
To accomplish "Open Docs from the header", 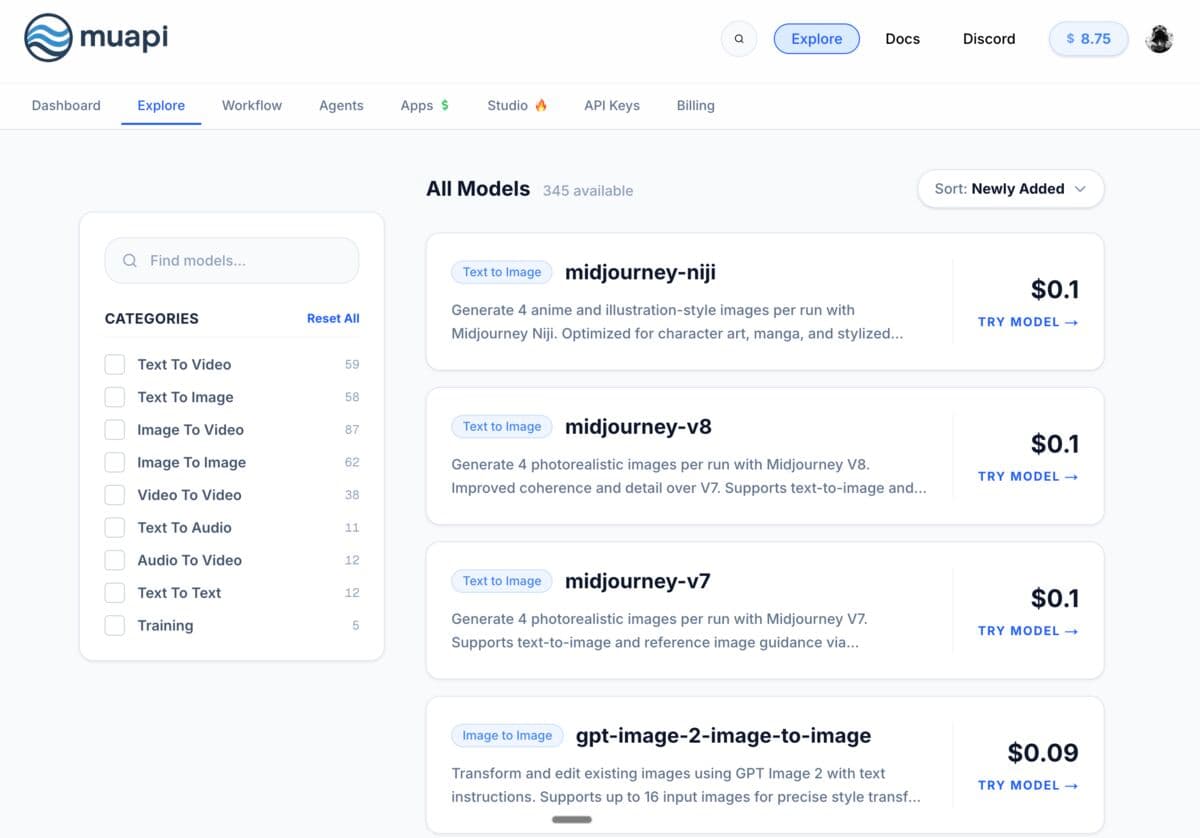I will tap(903, 39).
